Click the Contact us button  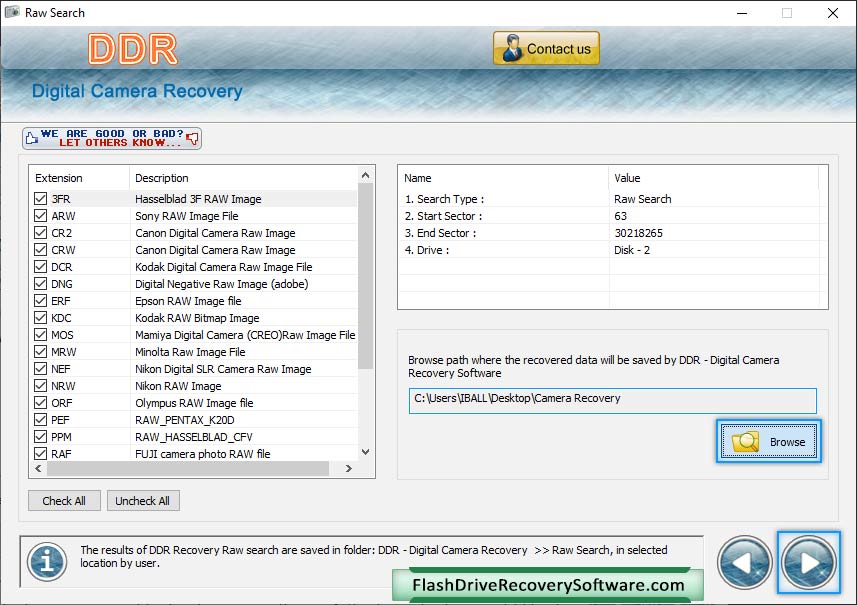[x=546, y=48]
